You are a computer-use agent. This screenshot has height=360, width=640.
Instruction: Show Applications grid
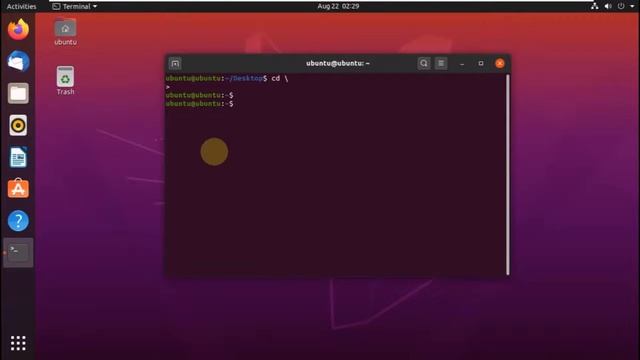click(x=18, y=343)
